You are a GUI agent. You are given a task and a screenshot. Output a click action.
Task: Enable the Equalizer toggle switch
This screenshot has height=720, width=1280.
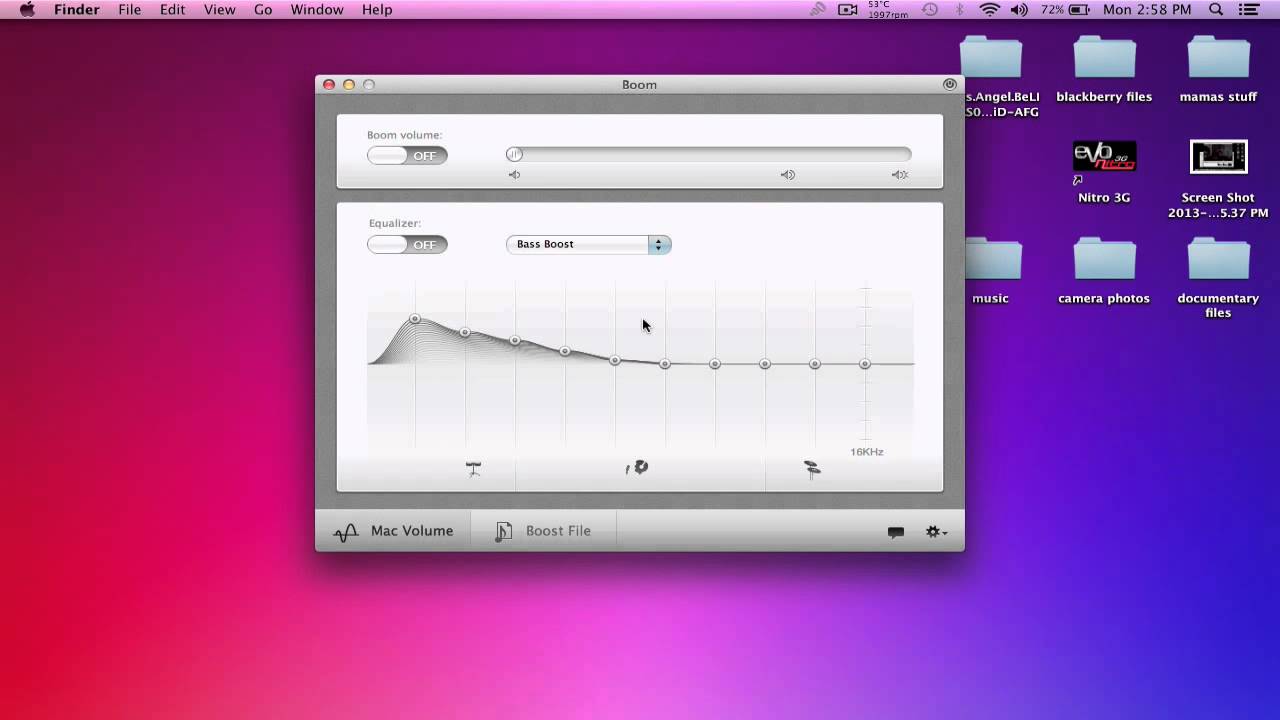click(x=407, y=244)
